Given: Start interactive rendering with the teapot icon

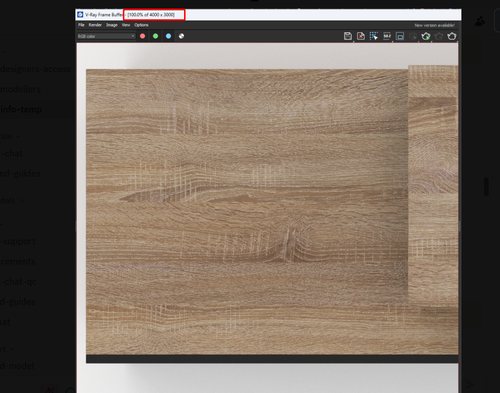Looking at the screenshot, I should (426, 36).
